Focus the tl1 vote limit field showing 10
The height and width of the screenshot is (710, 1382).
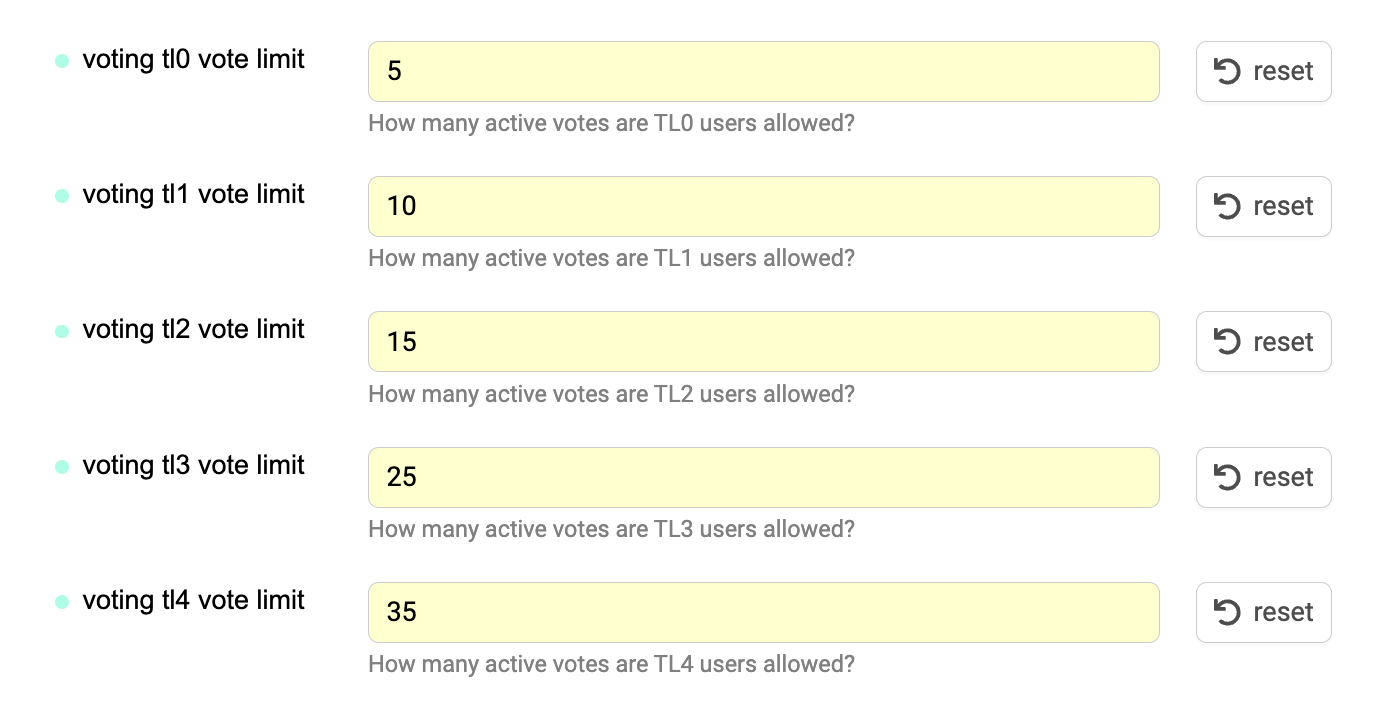click(764, 206)
